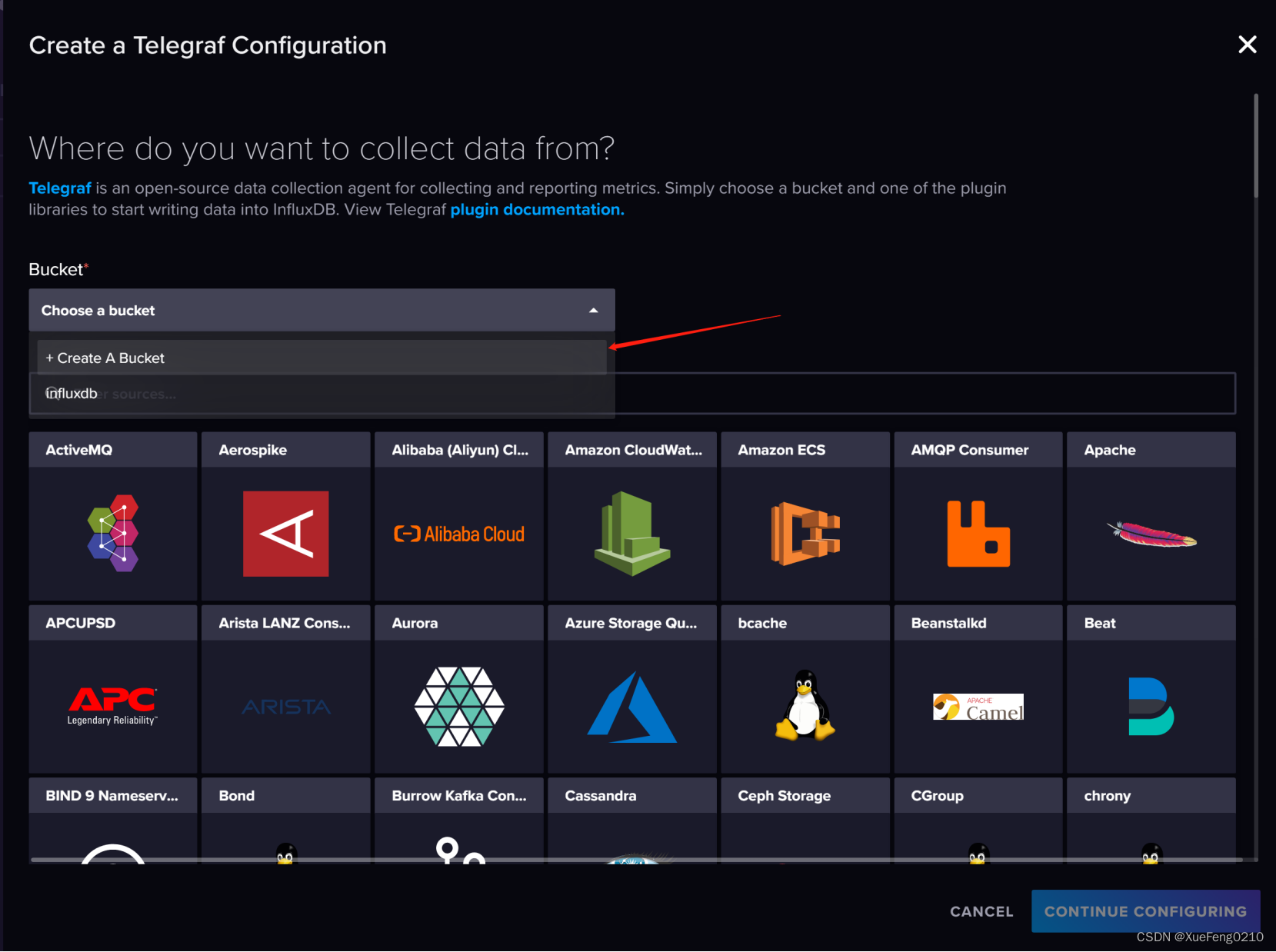Click the ActiveMQ card title
This screenshot has height=952, width=1276.
point(78,450)
